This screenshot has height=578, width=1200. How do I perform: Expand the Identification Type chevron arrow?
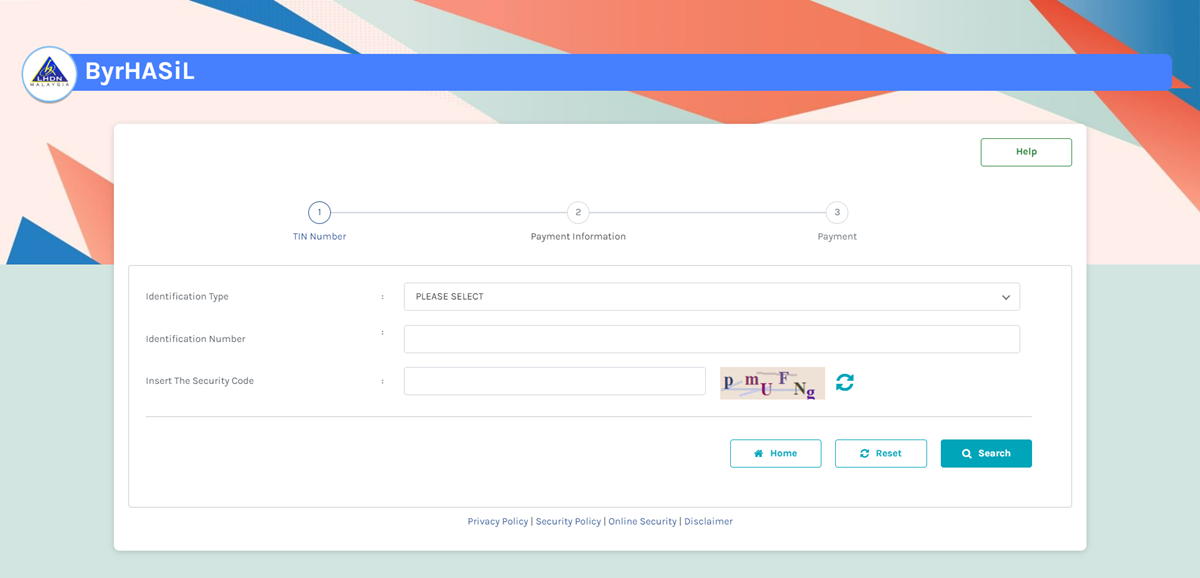click(x=1006, y=297)
